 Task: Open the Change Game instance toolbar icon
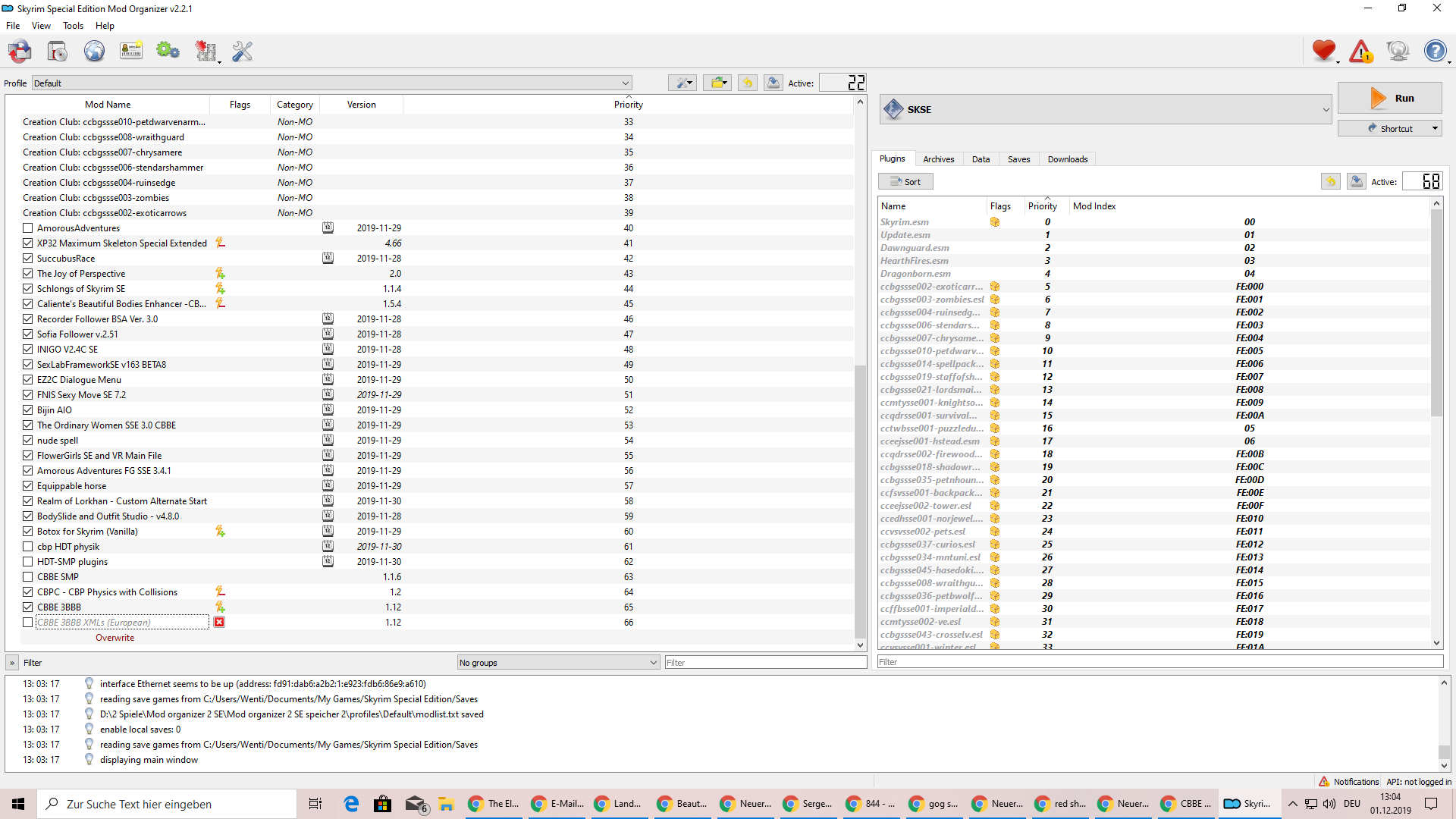click(x=20, y=52)
